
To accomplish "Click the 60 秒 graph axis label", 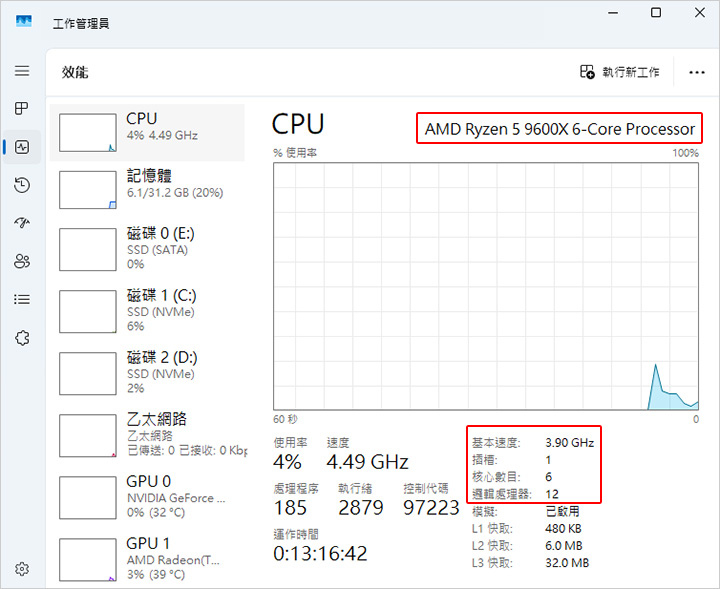I will pos(285,419).
